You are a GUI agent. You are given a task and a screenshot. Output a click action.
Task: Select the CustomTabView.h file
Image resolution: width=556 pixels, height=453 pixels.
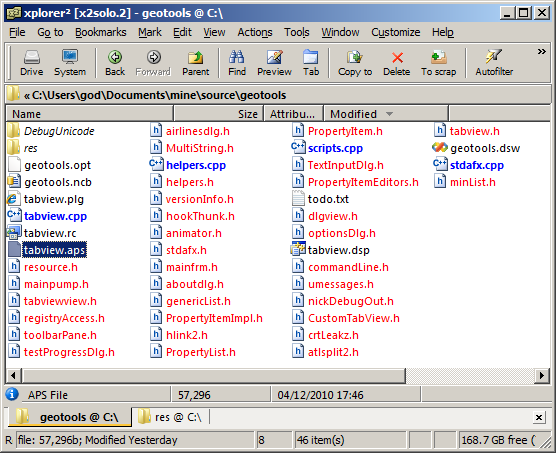tap(354, 318)
